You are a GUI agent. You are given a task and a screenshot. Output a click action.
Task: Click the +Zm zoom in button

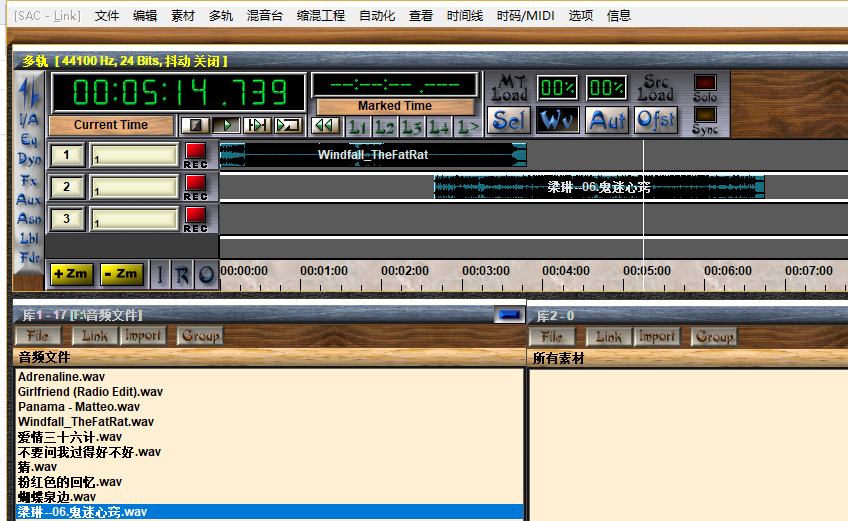click(70, 274)
